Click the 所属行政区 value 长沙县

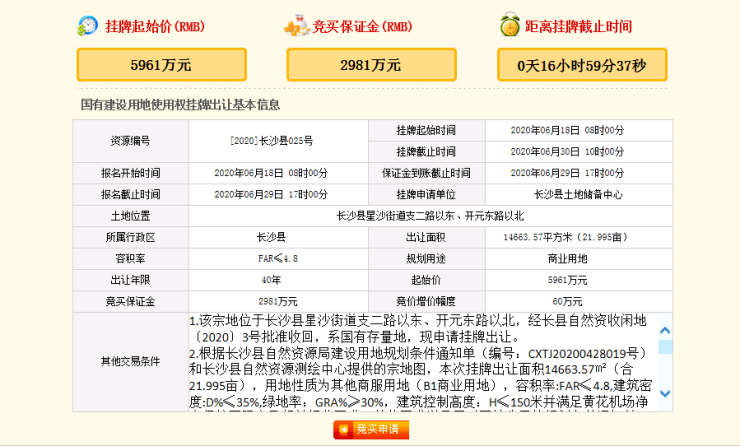271,237
